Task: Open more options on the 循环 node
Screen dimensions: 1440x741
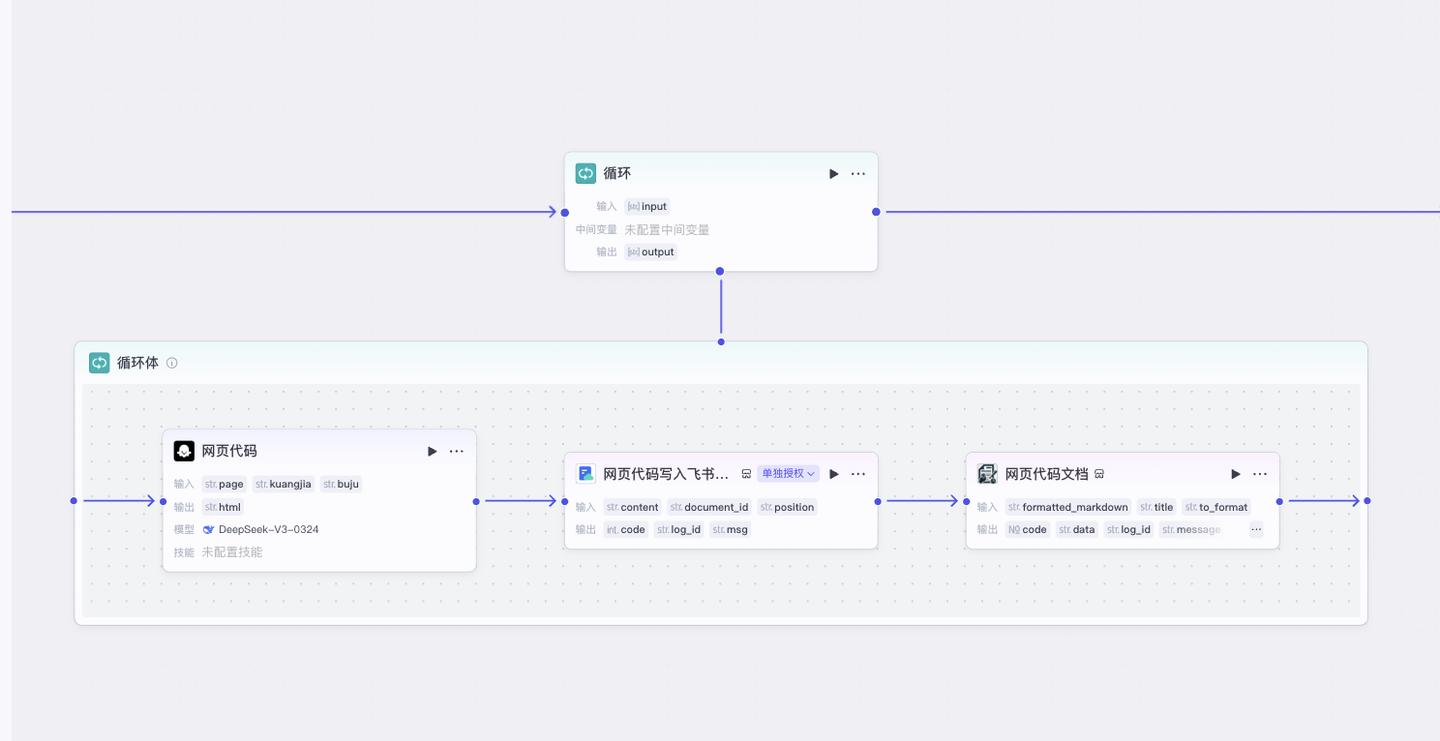Action: coord(858,174)
